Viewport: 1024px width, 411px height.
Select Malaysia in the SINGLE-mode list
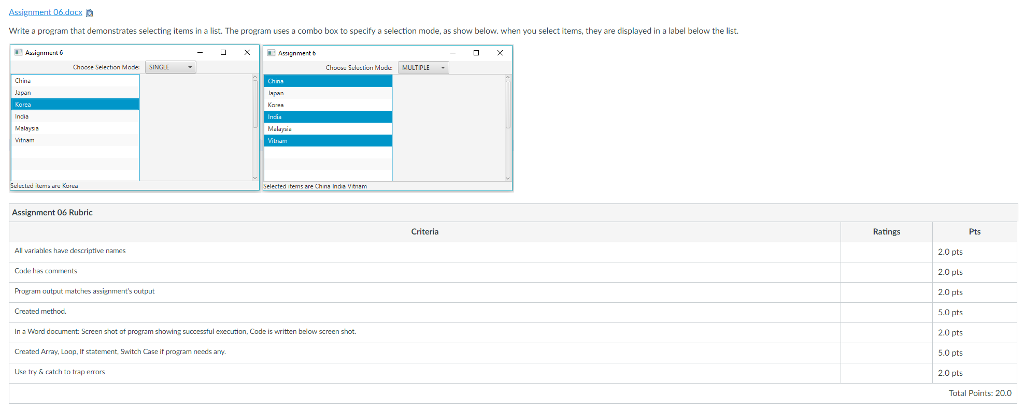point(75,128)
